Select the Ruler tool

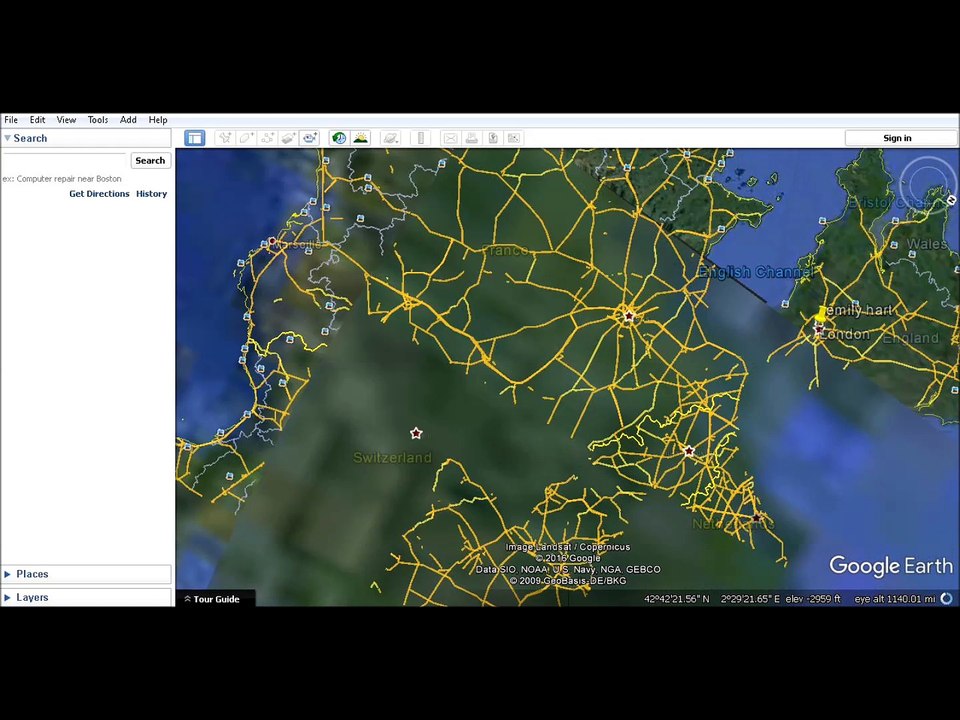click(421, 138)
